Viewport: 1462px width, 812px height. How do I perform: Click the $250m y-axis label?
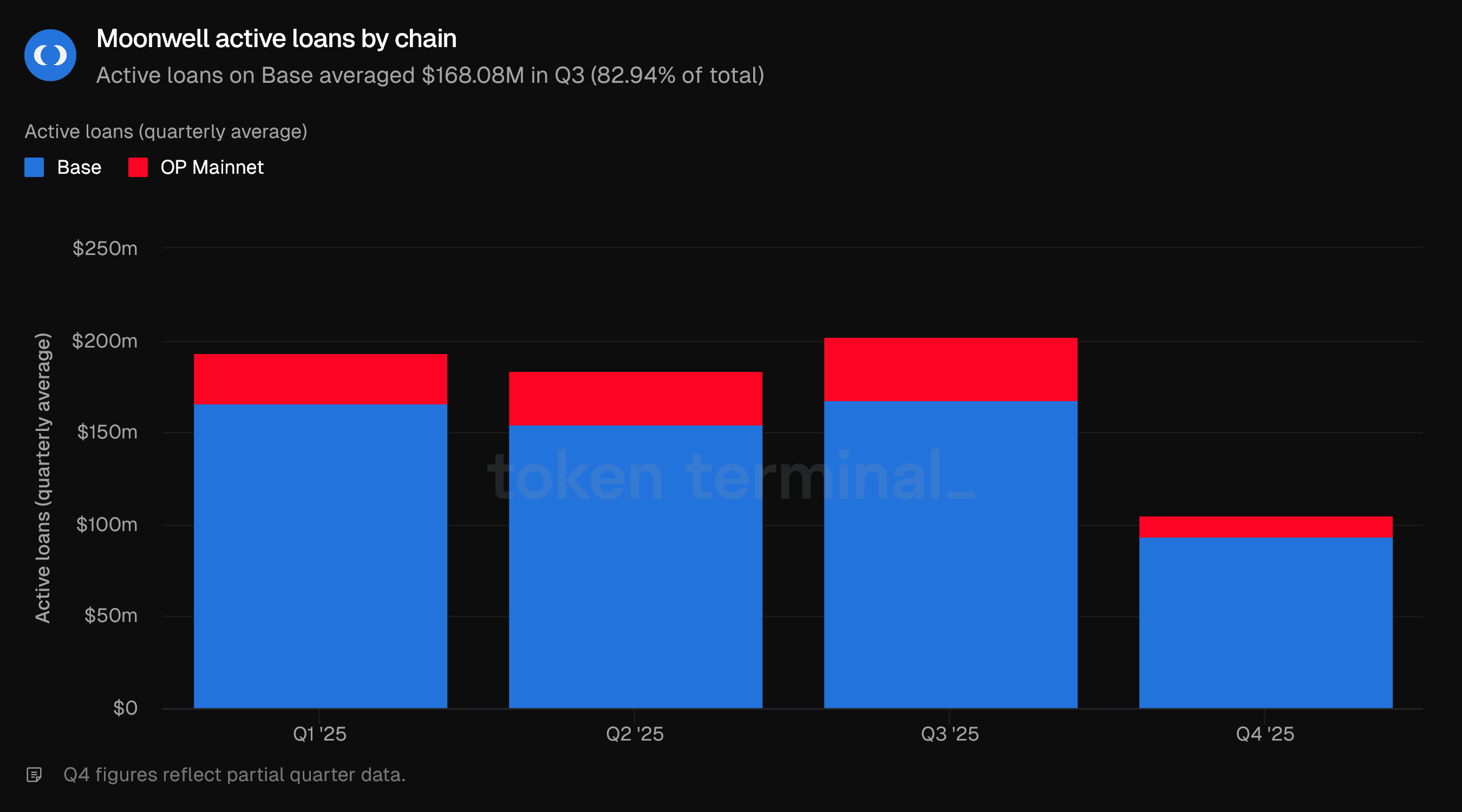tap(105, 248)
